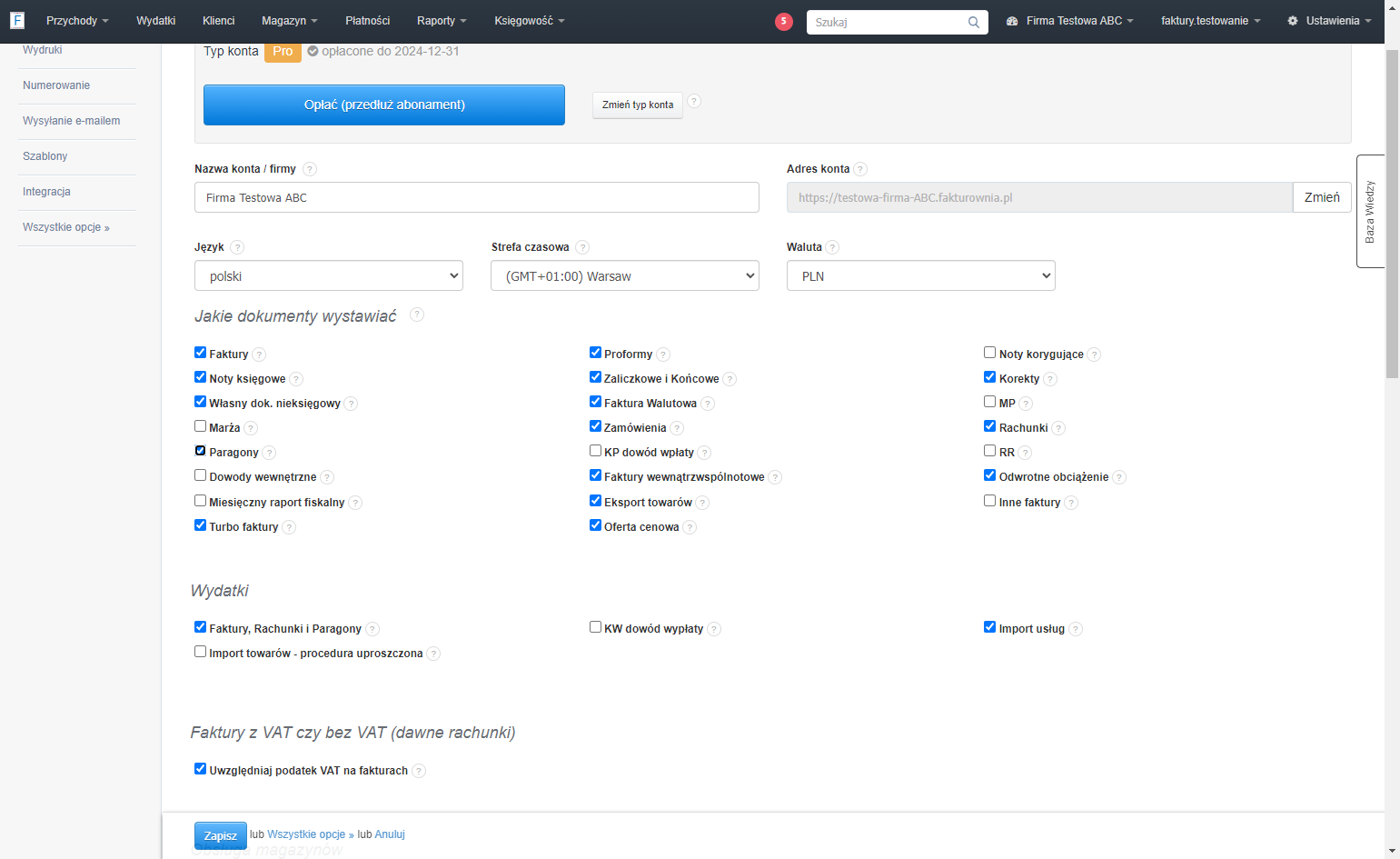This screenshot has height=859, width=1400.
Task: Click the Zapisz save button
Action: point(221,836)
